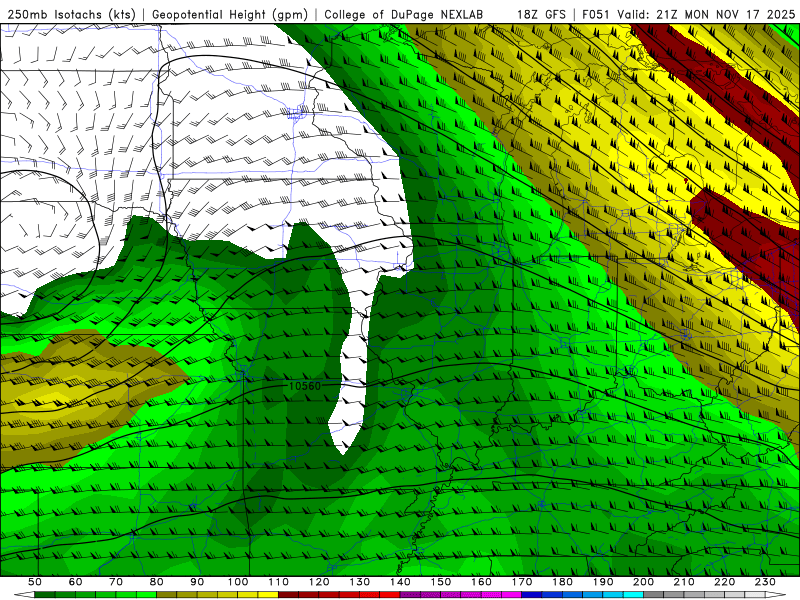This screenshot has width=800, height=600.
Task: Click the '160' value on the color scale
Action: [x=481, y=582]
